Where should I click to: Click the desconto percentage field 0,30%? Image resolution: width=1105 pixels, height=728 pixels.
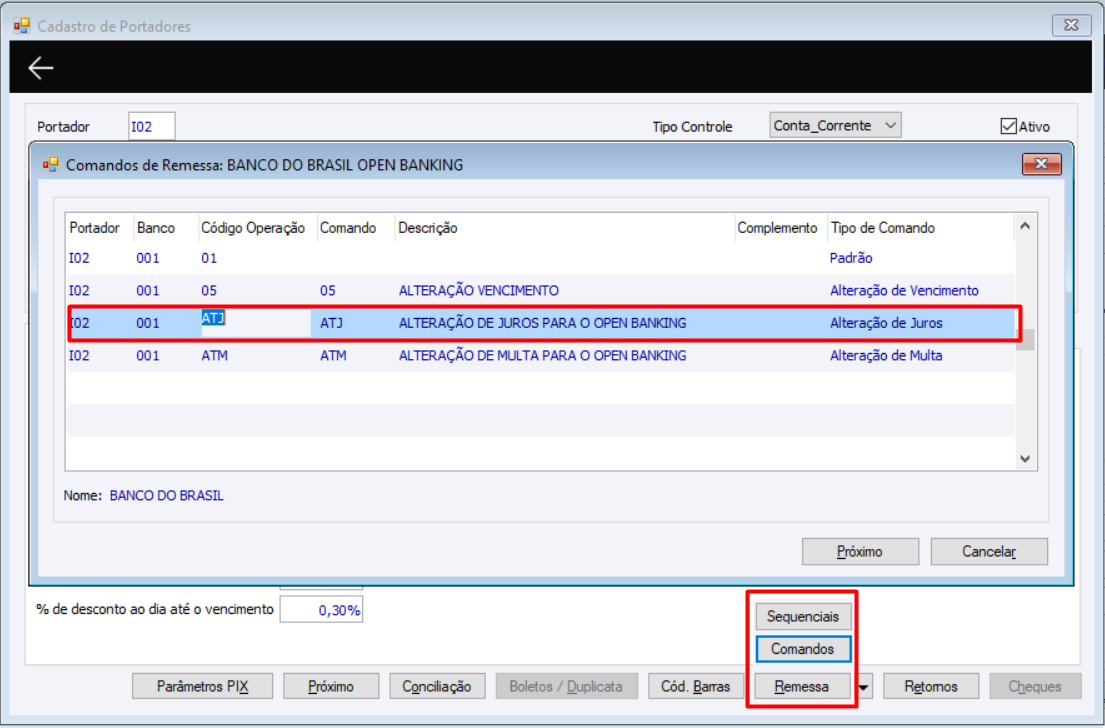(321, 610)
